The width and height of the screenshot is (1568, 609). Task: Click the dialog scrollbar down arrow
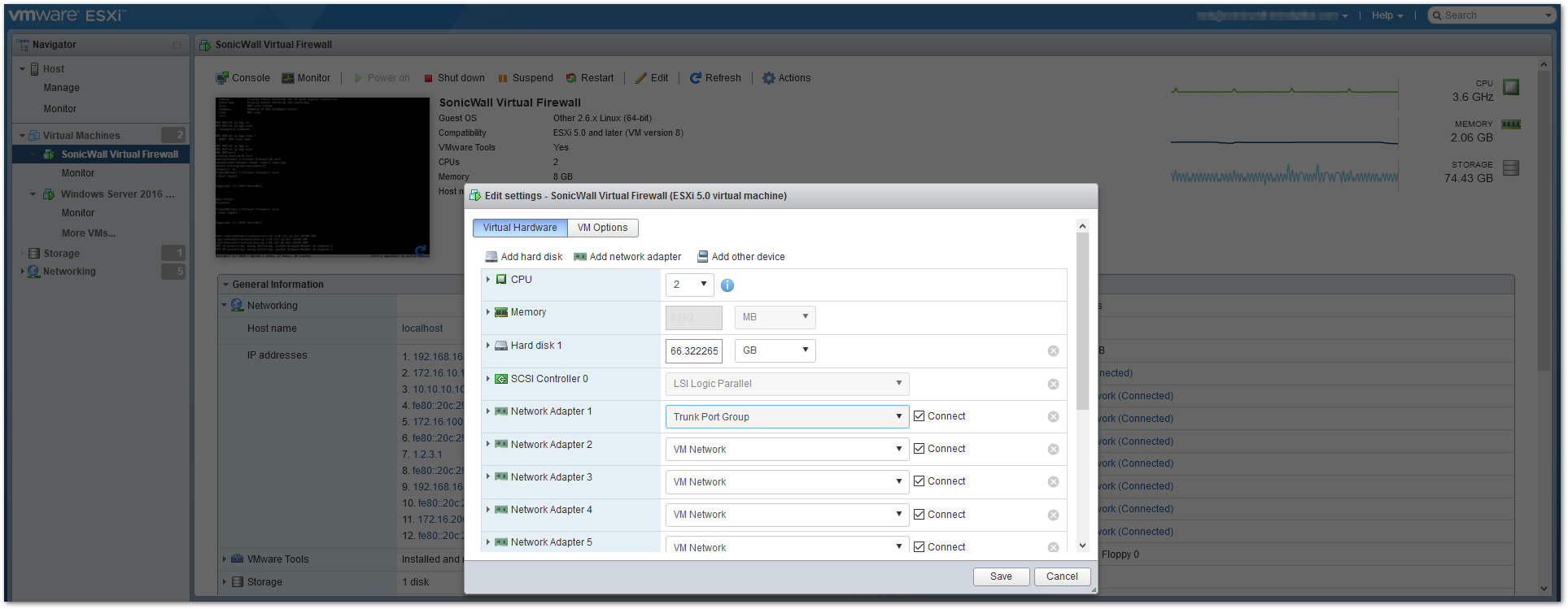click(x=1082, y=546)
